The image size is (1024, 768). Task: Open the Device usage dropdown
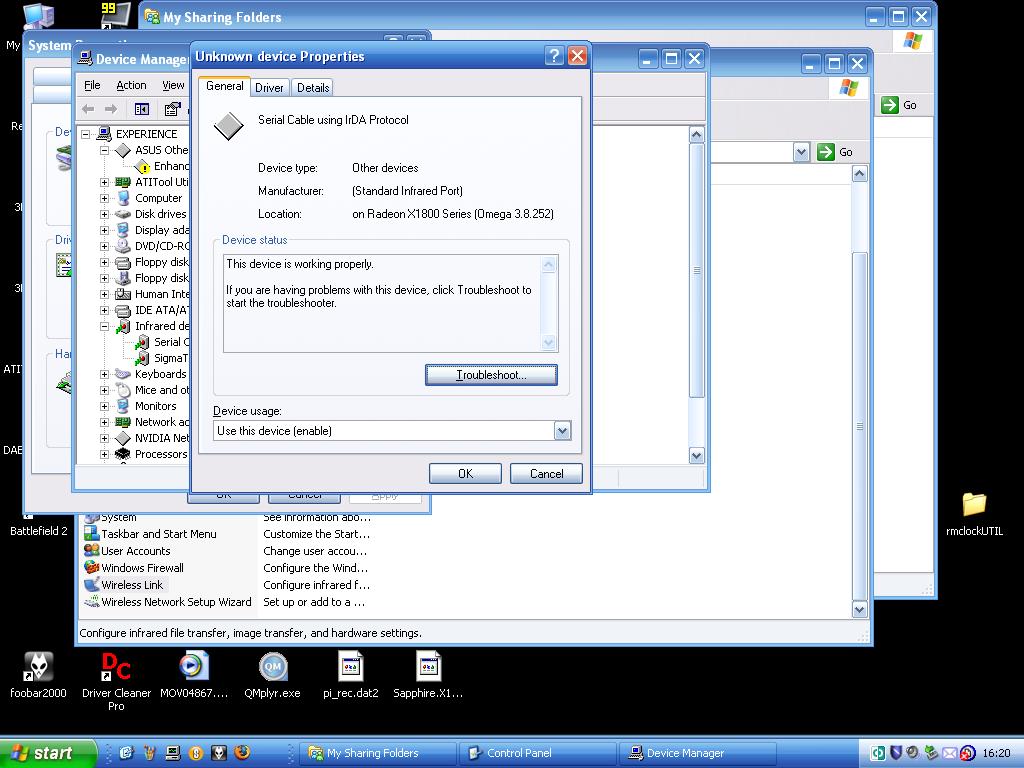pos(562,431)
